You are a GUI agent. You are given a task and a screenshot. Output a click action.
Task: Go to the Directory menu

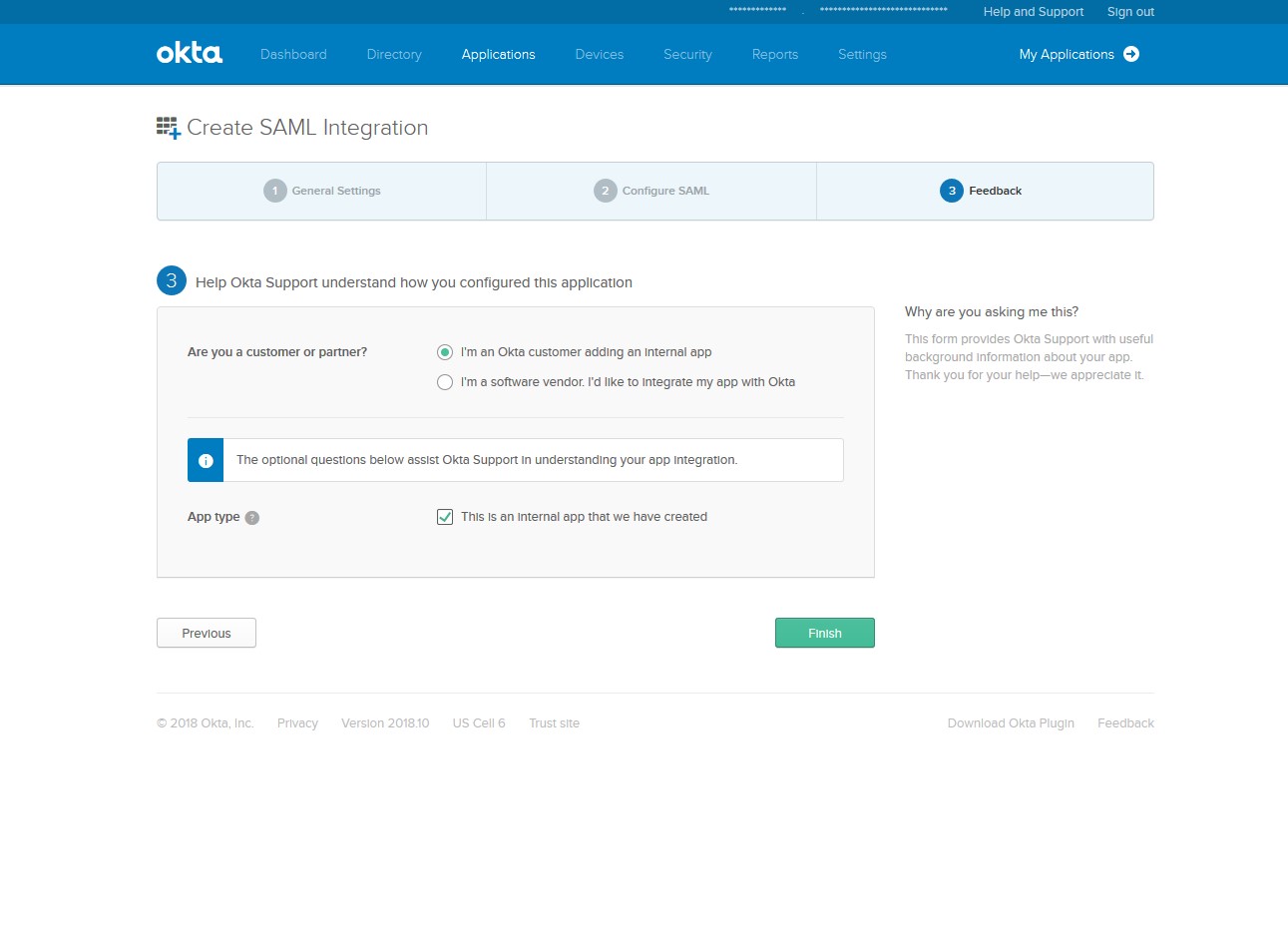[x=394, y=55]
